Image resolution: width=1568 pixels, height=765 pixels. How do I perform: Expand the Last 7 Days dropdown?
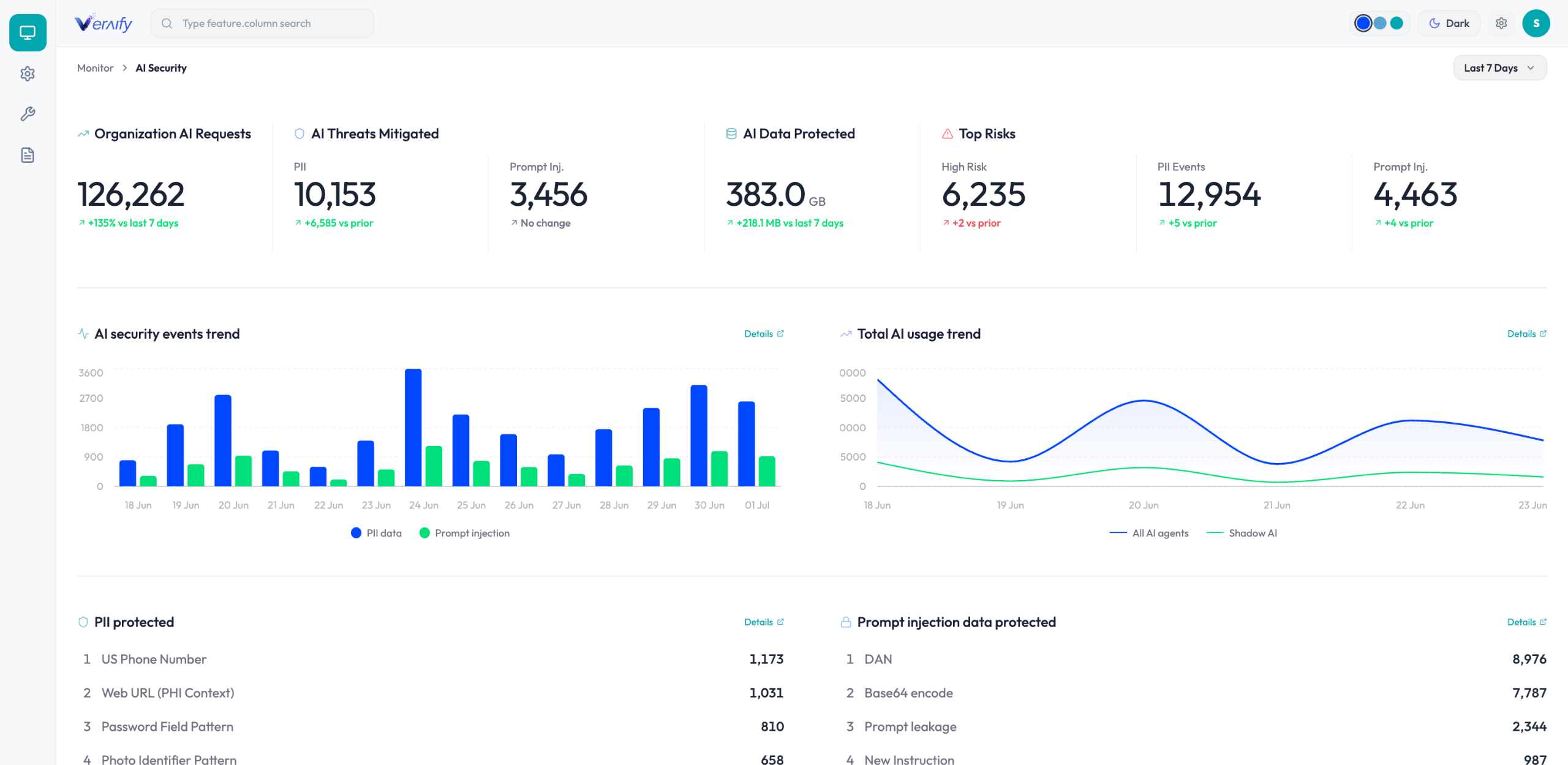[x=1499, y=68]
